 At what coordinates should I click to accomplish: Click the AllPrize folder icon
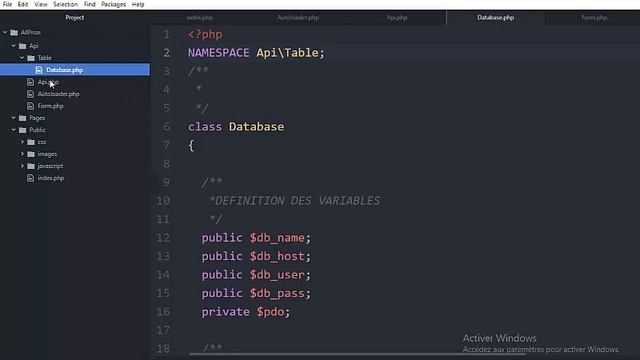(x=14, y=32)
